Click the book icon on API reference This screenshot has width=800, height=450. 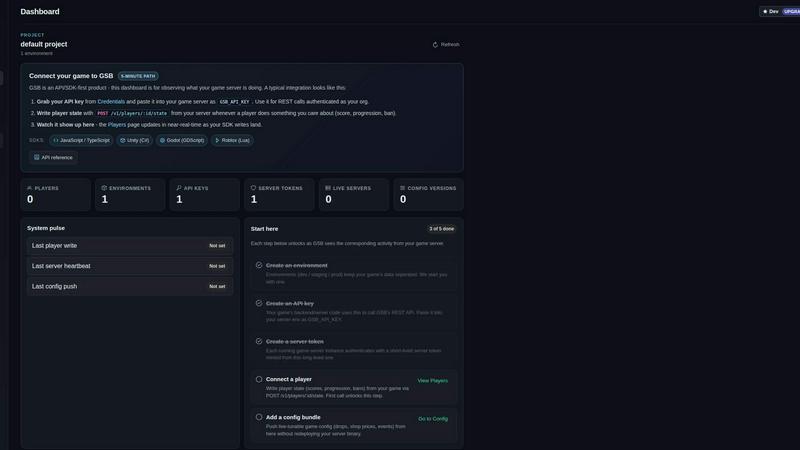click(x=37, y=158)
